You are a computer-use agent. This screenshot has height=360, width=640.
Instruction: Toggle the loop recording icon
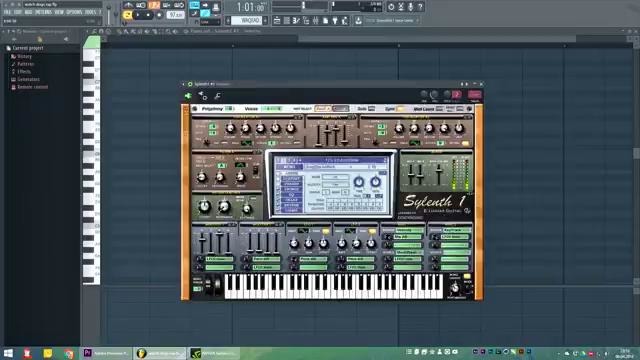click(x=179, y=5)
